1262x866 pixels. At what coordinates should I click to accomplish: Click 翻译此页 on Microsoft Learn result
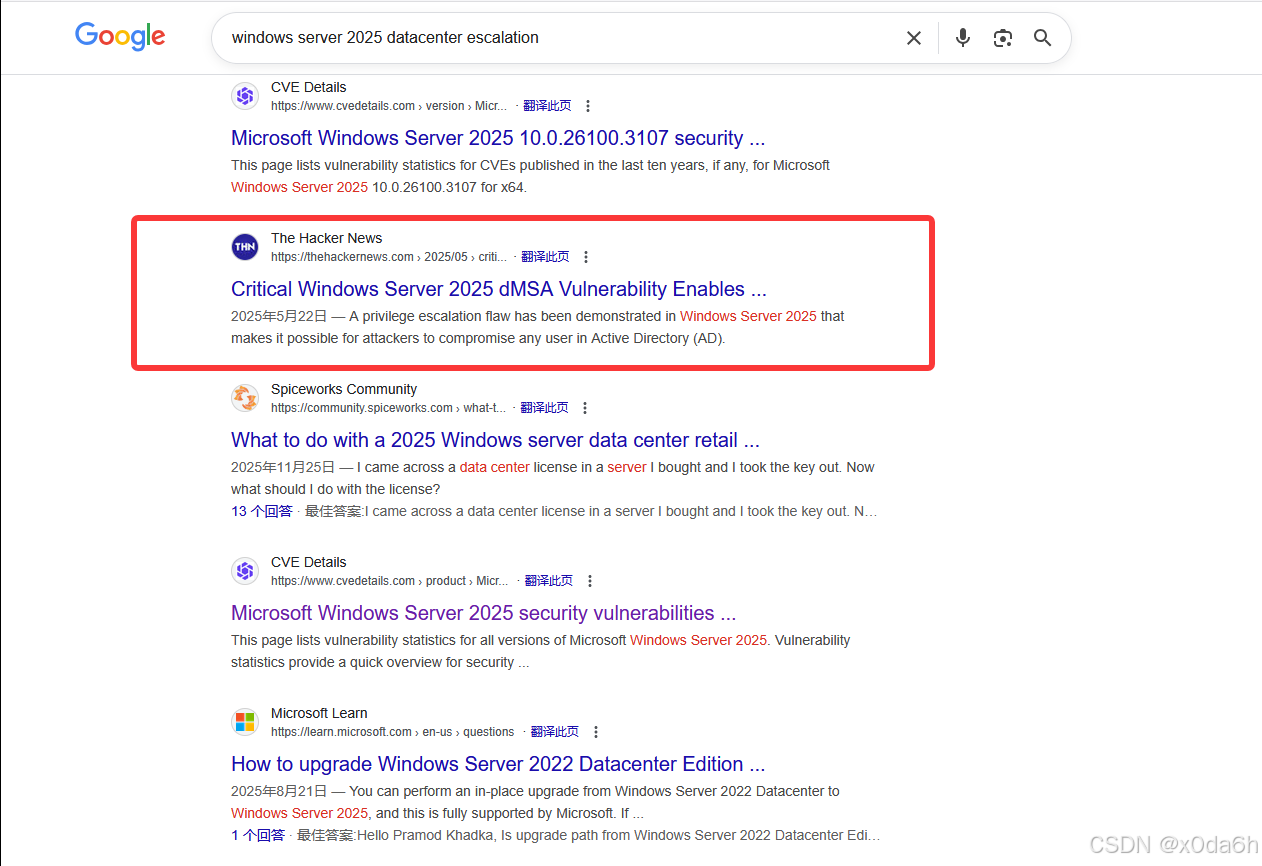[555, 732]
